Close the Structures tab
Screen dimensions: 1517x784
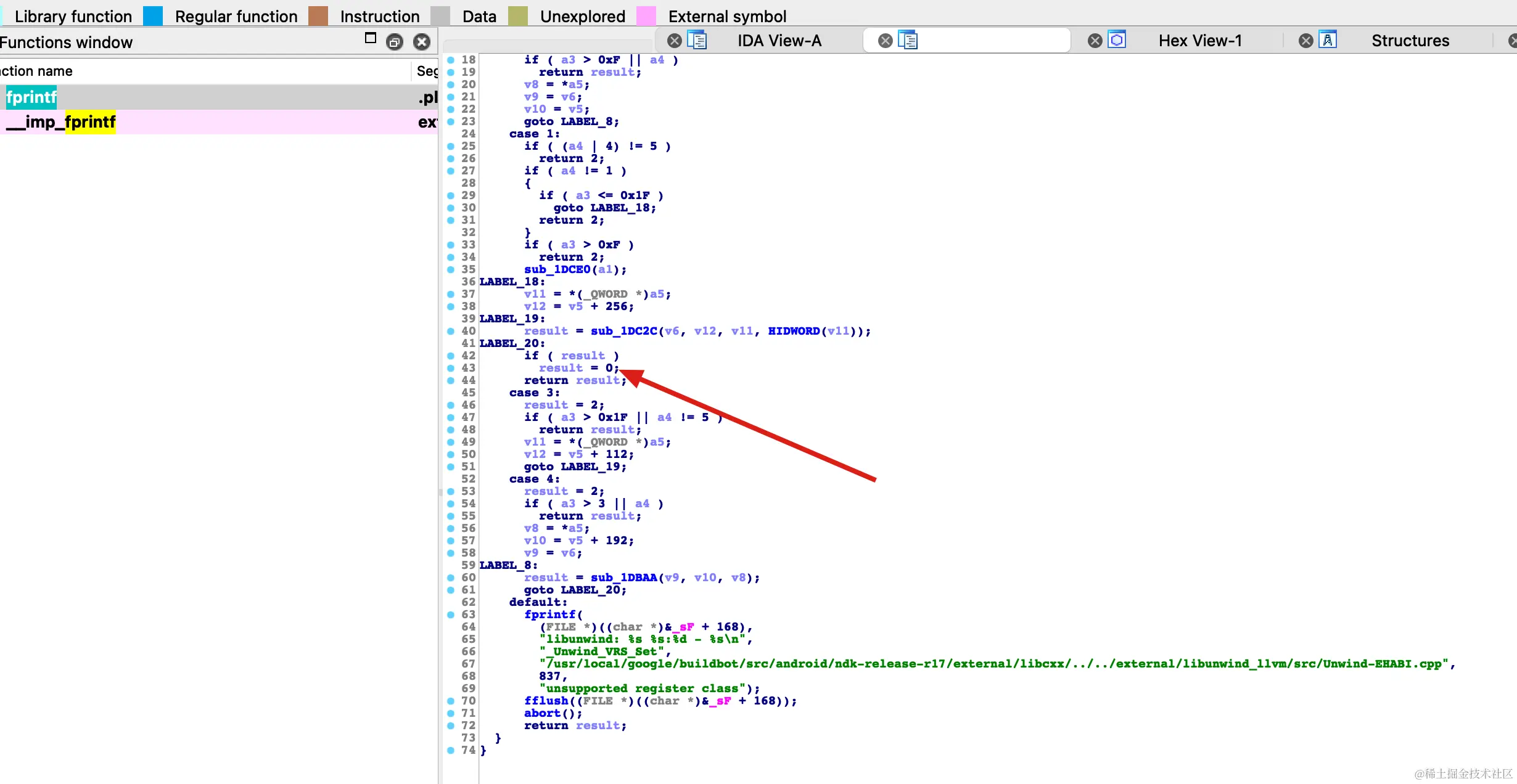[1305, 41]
